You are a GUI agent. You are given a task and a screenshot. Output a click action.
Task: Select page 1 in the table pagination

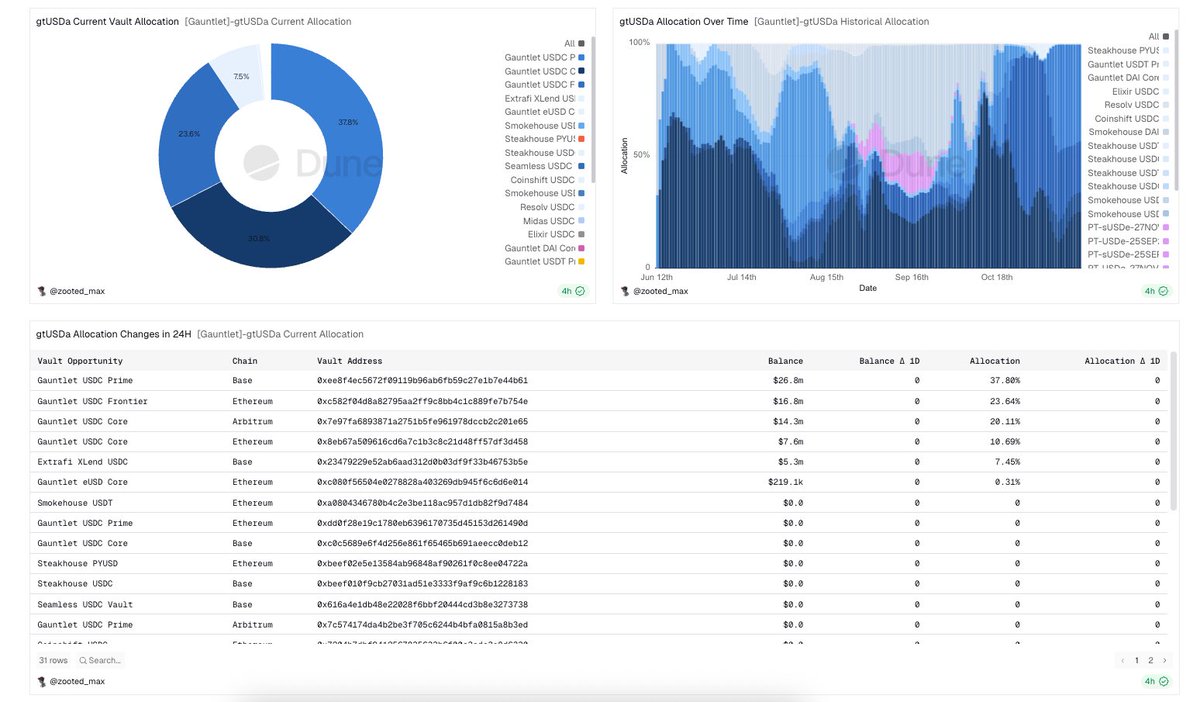point(1137,660)
